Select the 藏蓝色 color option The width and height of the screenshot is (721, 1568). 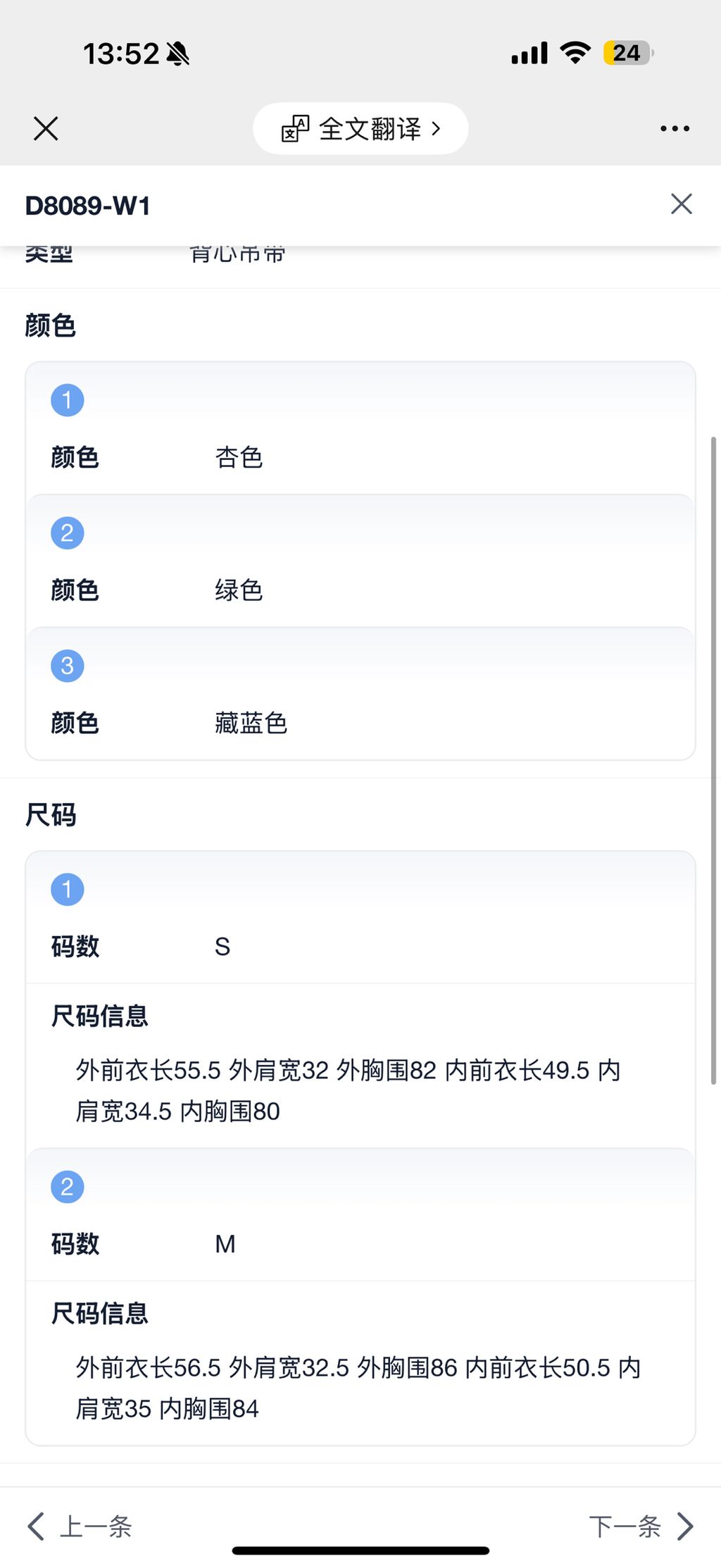[251, 723]
